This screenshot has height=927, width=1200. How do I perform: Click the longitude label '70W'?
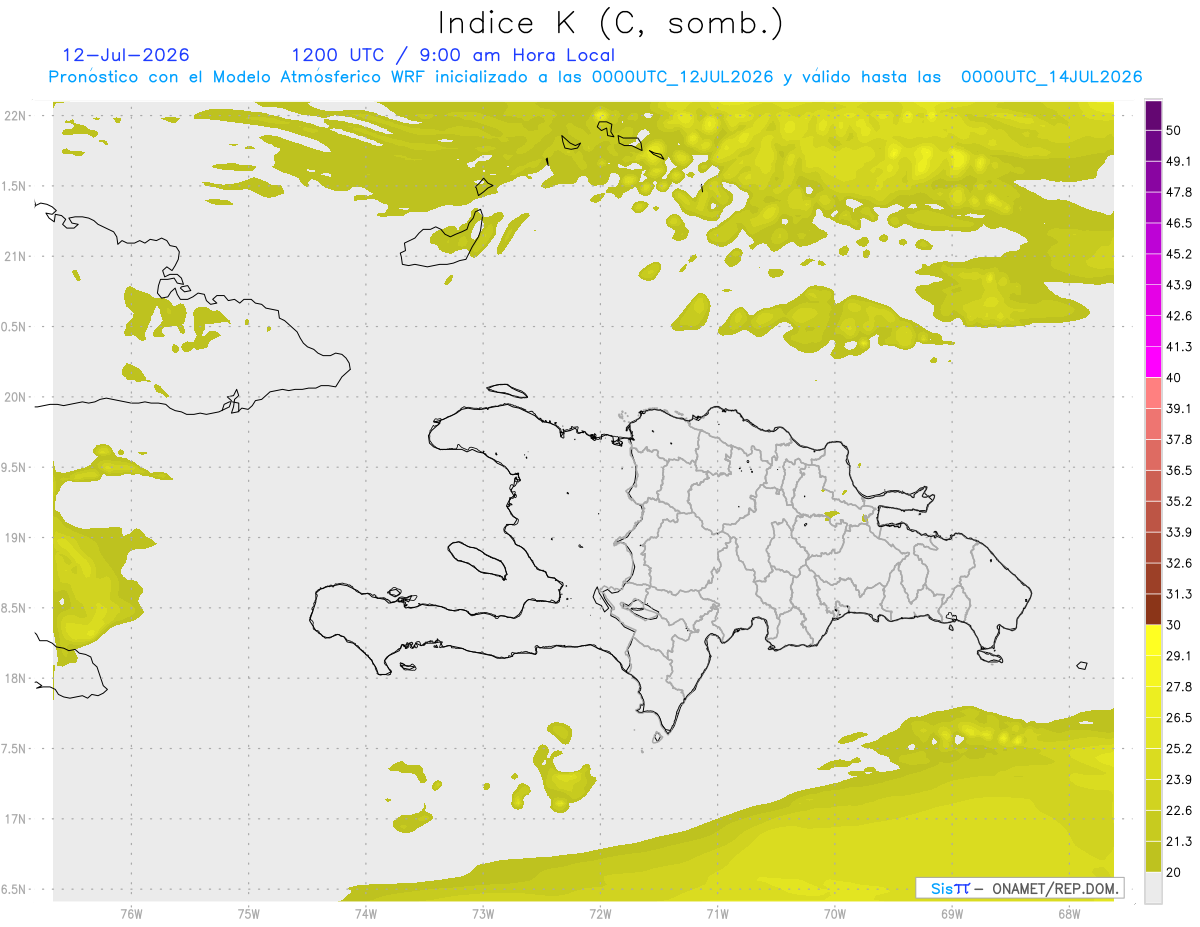(x=835, y=913)
